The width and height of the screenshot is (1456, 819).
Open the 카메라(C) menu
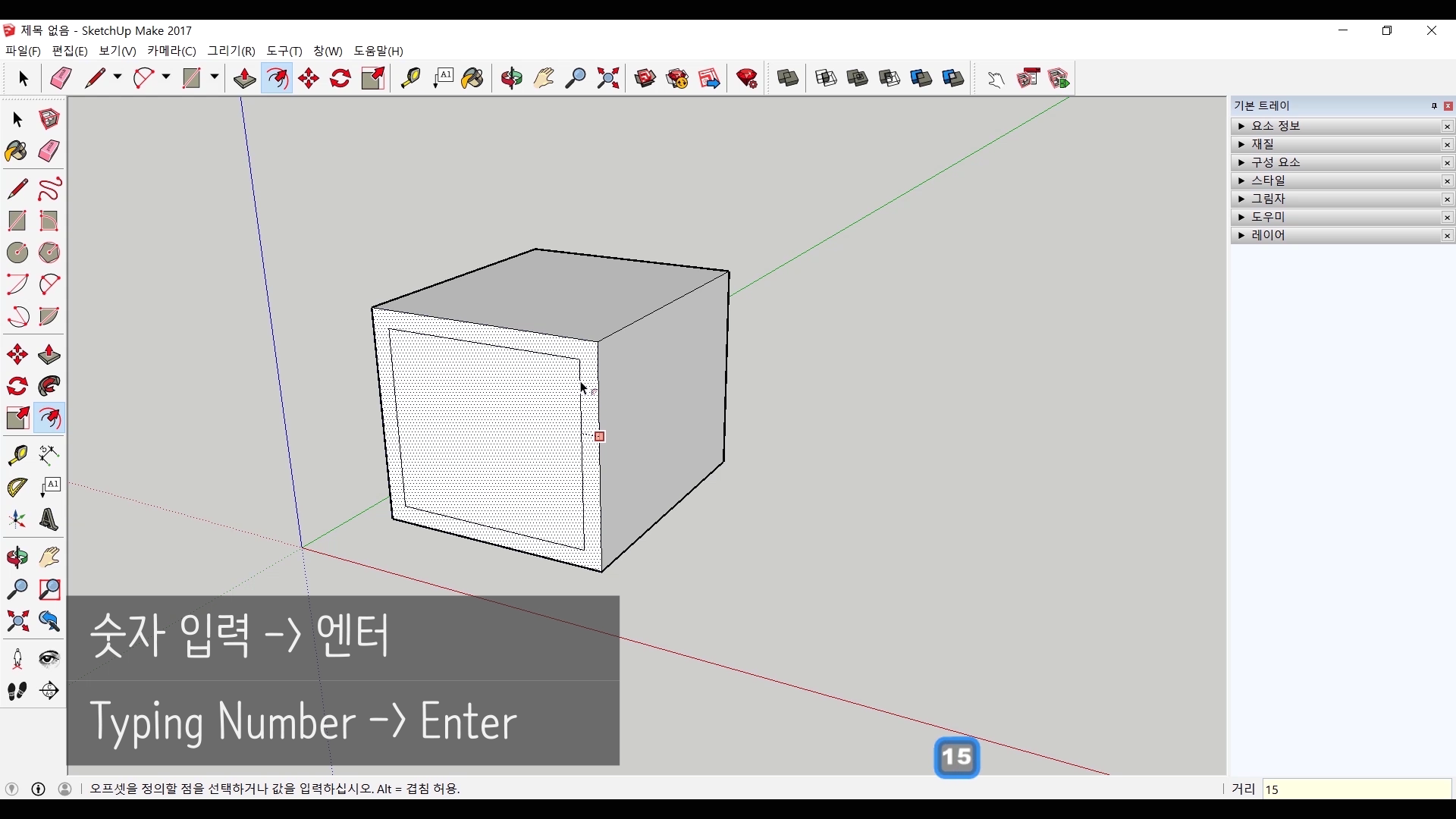point(171,51)
